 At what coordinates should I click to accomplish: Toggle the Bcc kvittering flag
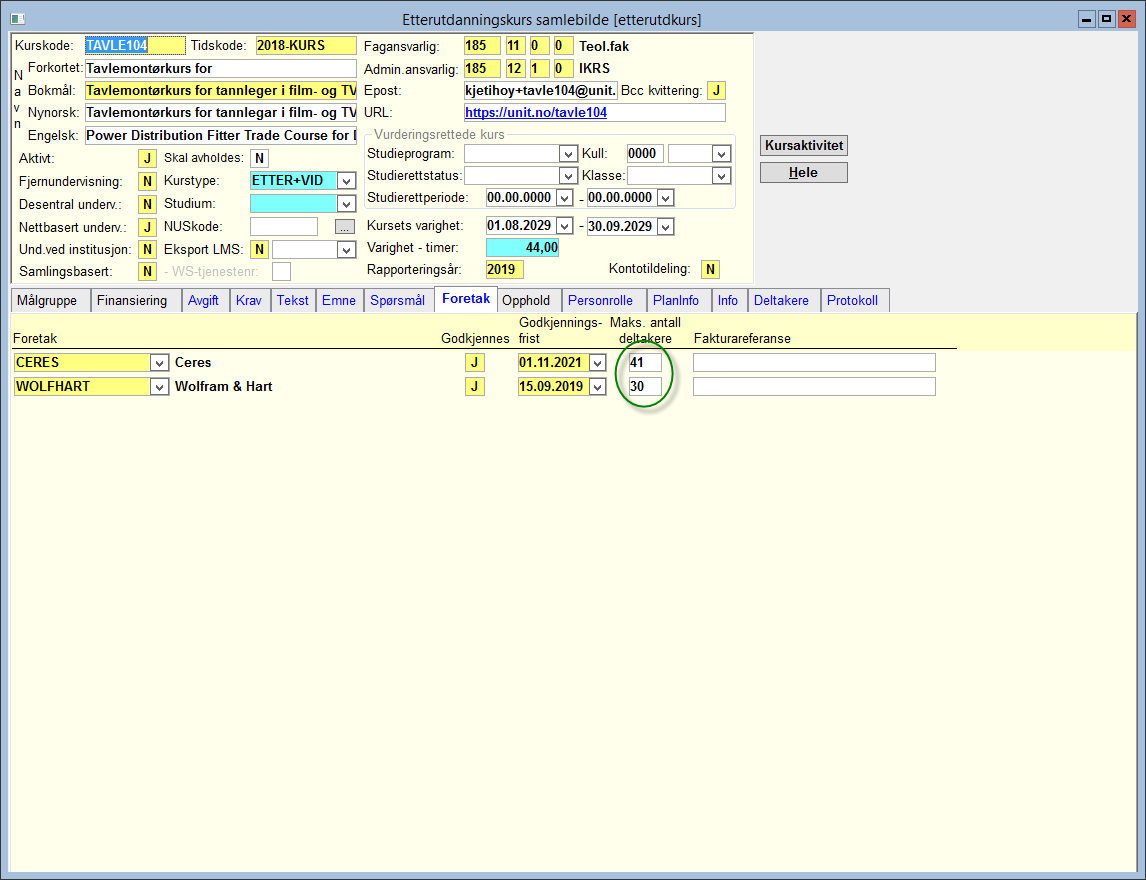(716, 91)
